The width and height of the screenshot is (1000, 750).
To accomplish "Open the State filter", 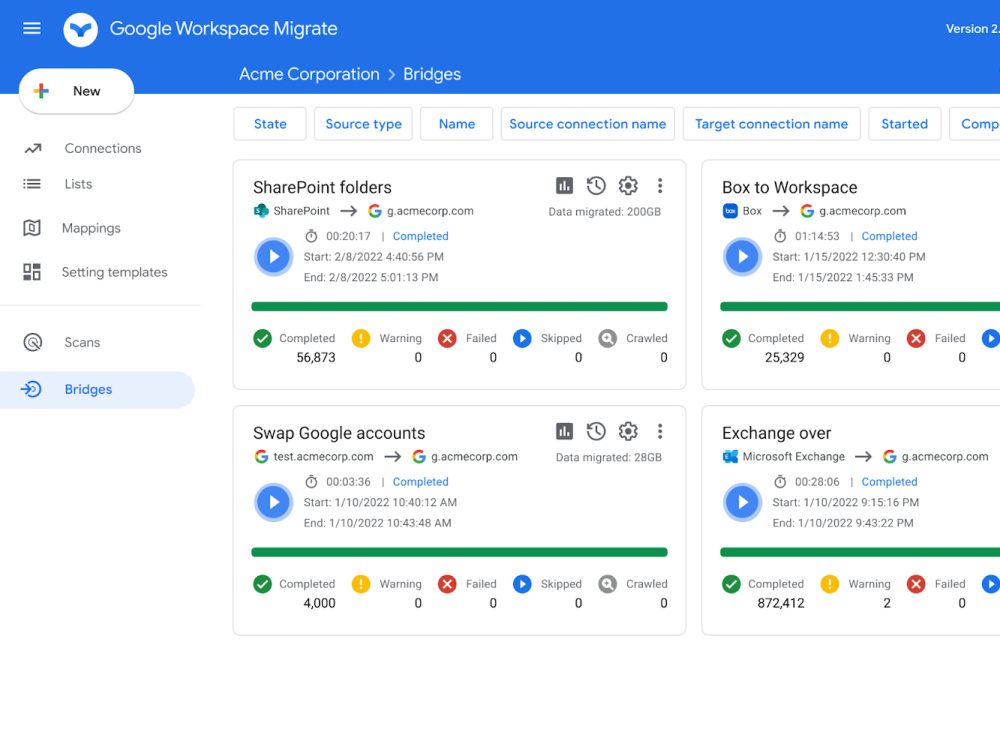I will (270, 124).
